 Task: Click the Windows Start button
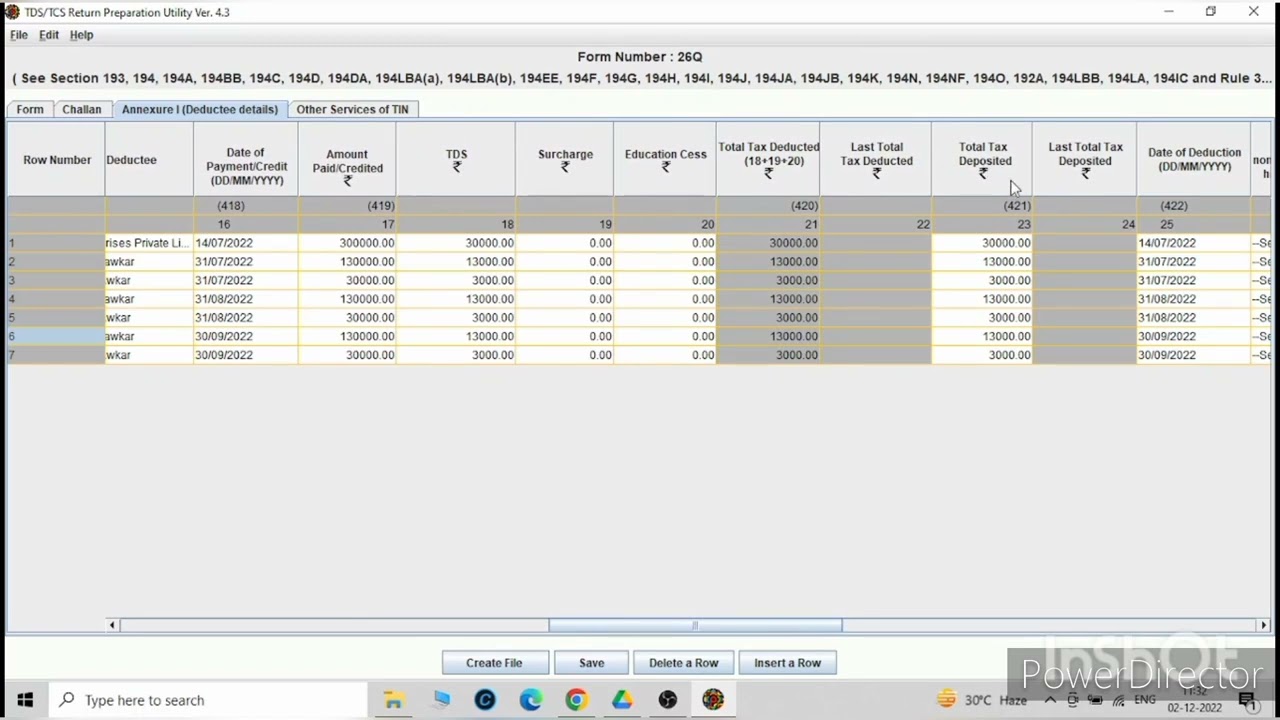[25, 700]
